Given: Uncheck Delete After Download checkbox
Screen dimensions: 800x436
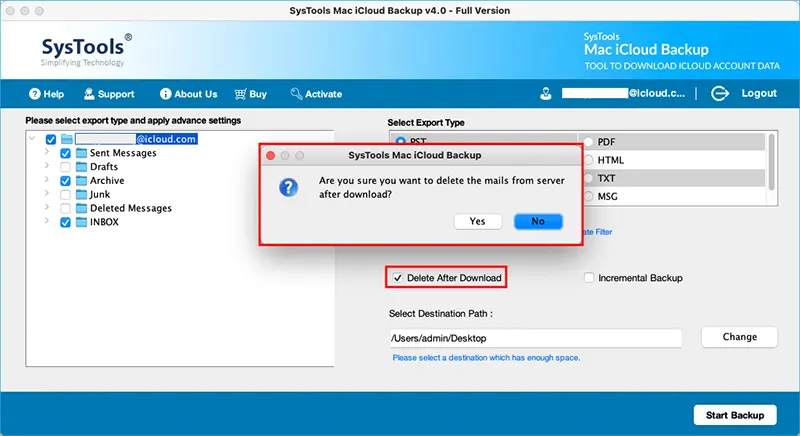Looking at the screenshot, I should click(x=397, y=278).
